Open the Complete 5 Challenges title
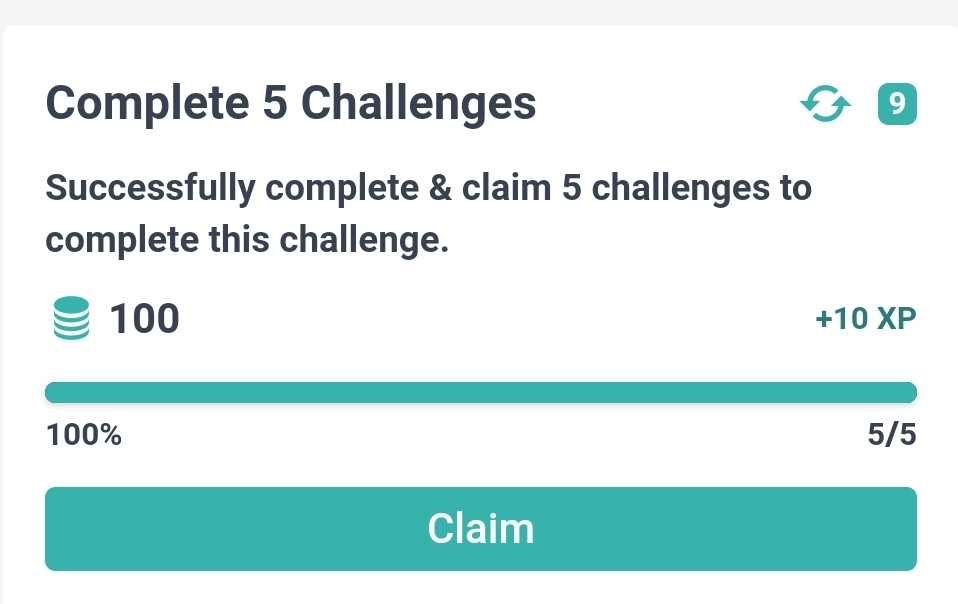This screenshot has height=604, width=958. coord(291,103)
